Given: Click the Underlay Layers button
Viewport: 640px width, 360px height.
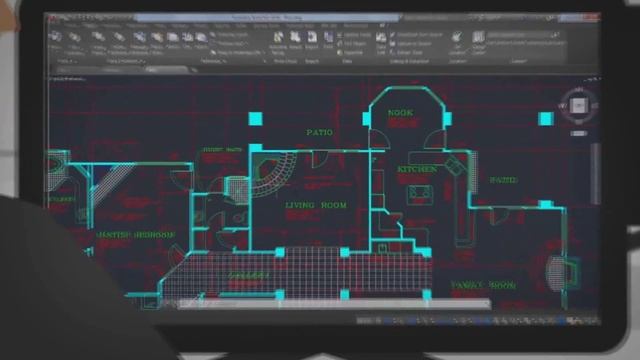Looking at the screenshot, I should coord(230,35).
